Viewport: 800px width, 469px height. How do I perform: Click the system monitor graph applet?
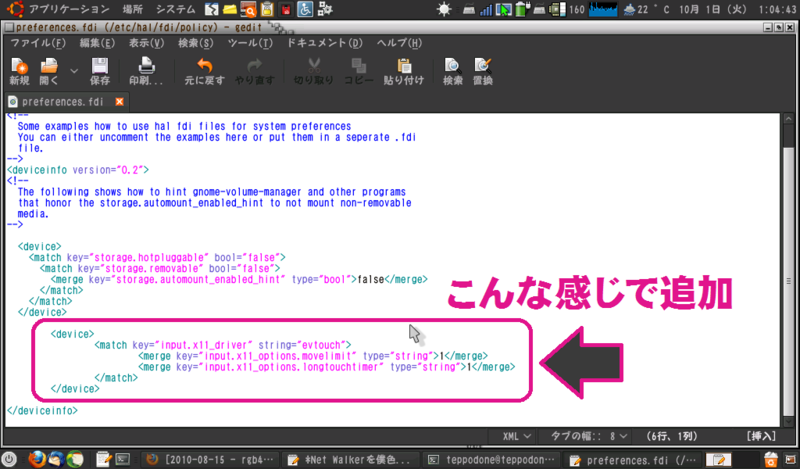coord(603,9)
